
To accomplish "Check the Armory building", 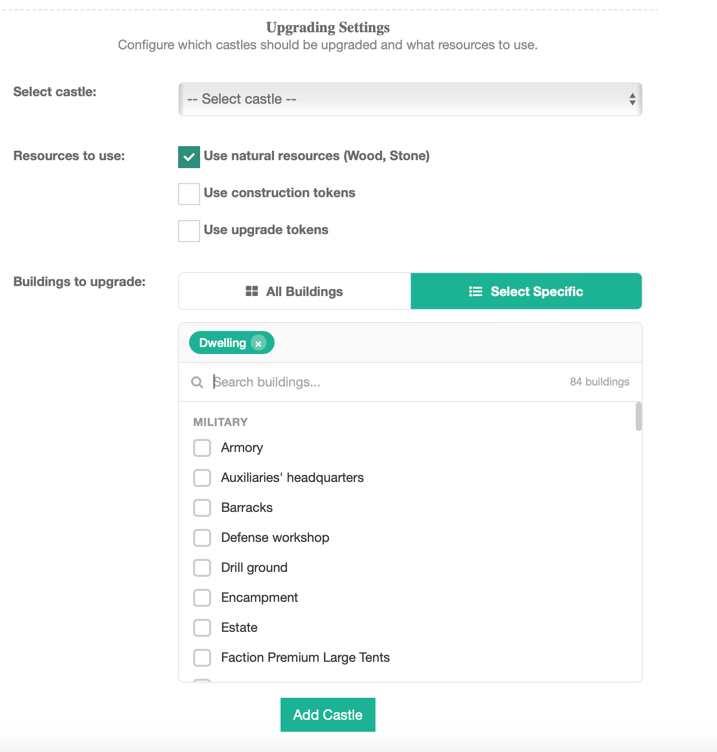I will pyautogui.click(x=202, y=448).
